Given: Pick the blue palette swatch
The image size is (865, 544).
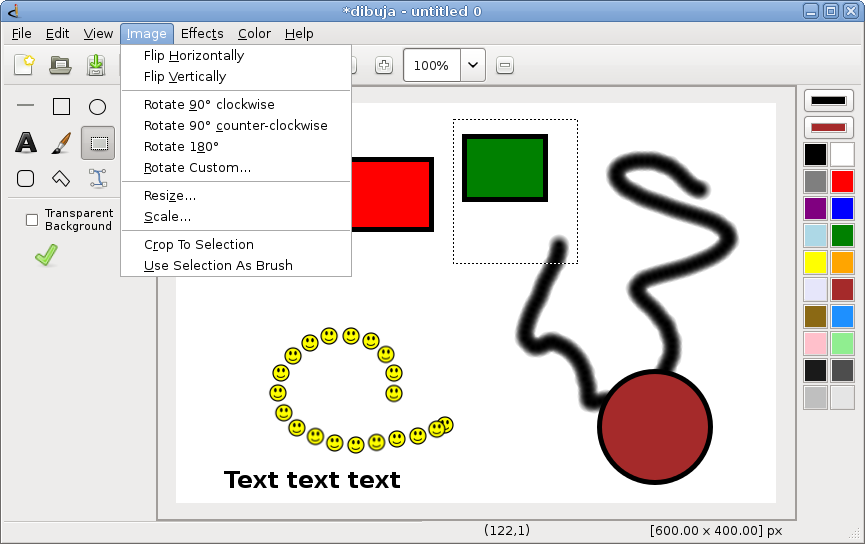Looking at the screenshot, I should click(x=842, y=209).
